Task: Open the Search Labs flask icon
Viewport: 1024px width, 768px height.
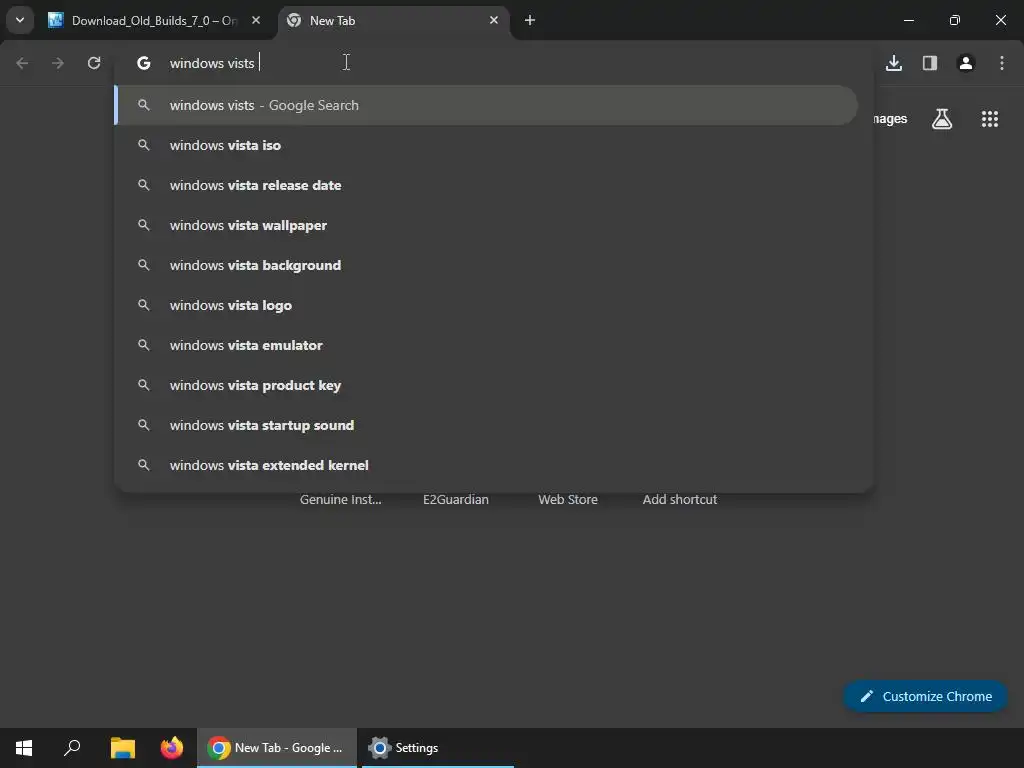Action: (x=942, y=119)
